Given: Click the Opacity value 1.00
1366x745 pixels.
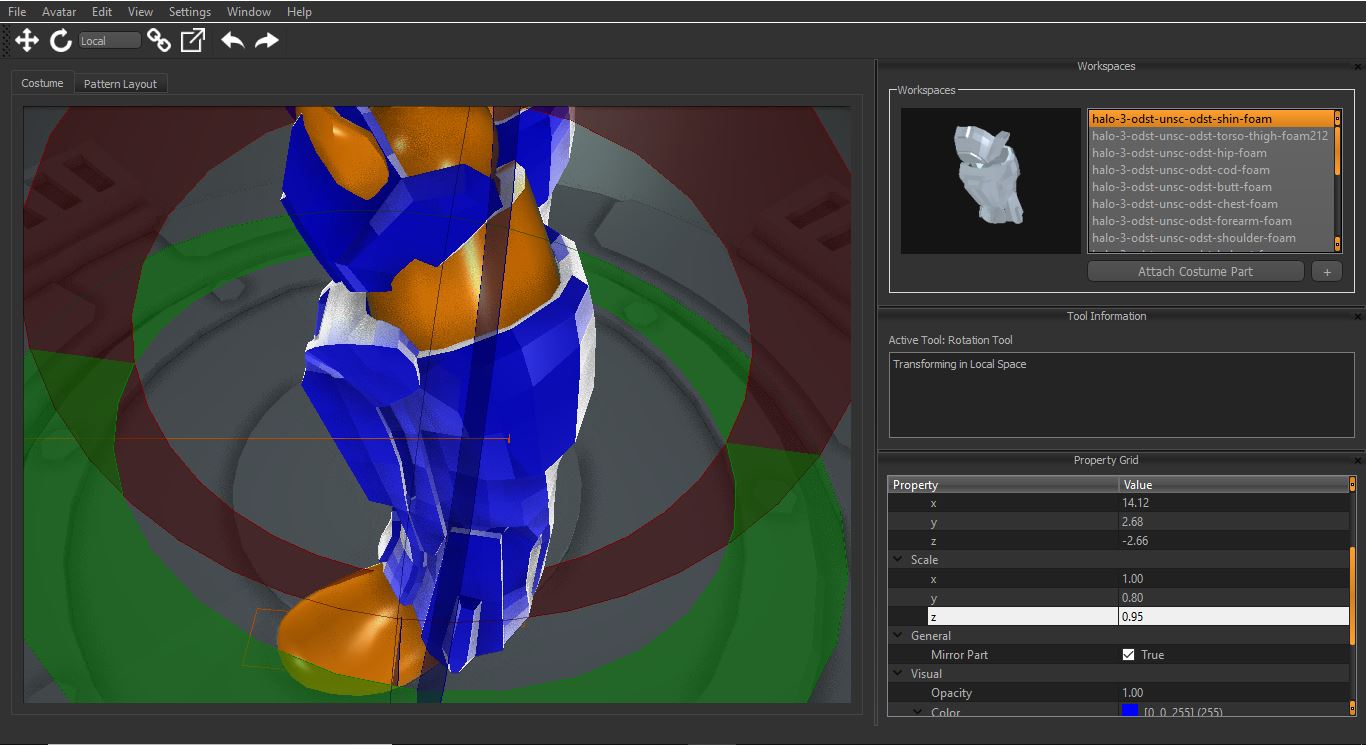Looking at the screenshot, I should (1234, 693).
